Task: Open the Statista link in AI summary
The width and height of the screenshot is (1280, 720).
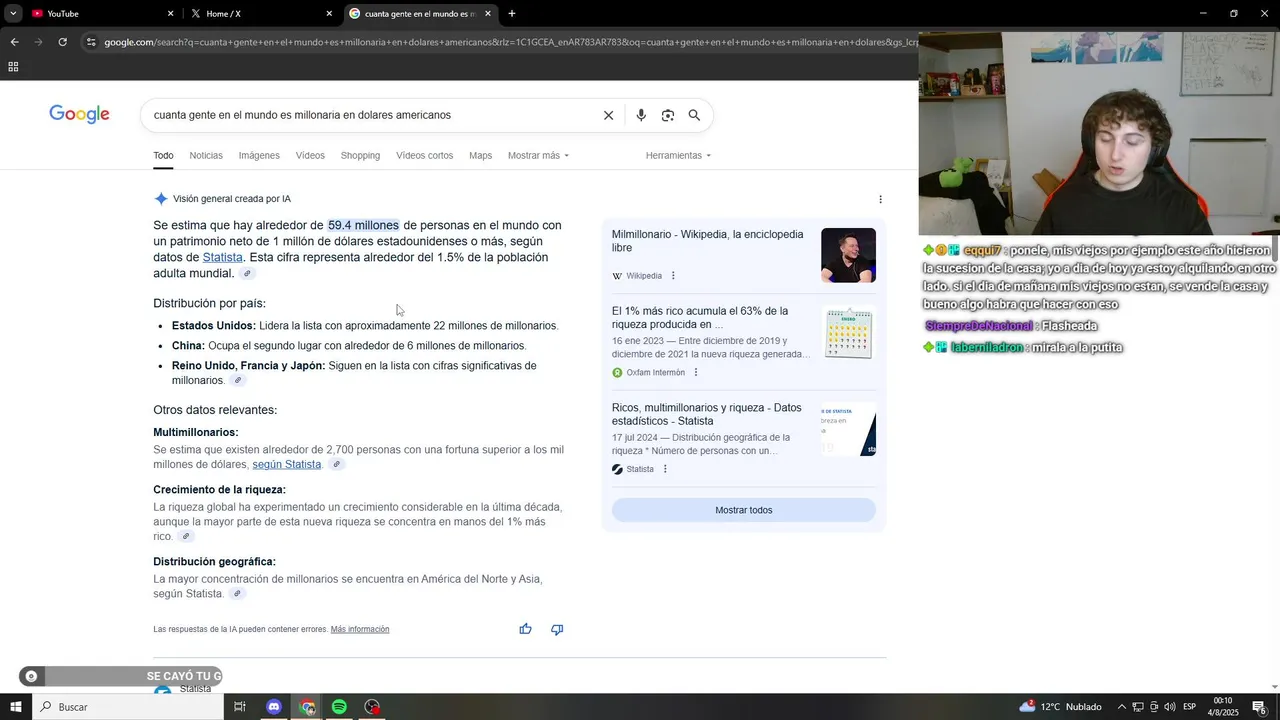Action: 222,258
